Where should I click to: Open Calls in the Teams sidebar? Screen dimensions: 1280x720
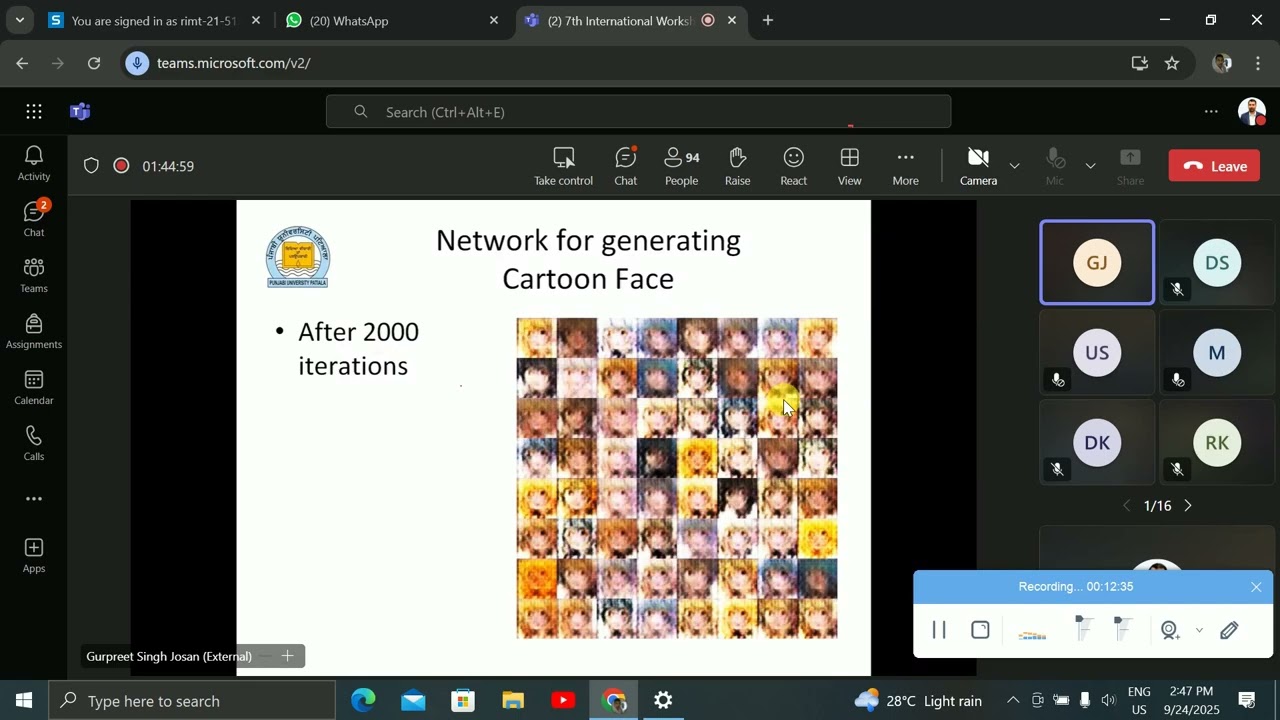click(34, 443)
